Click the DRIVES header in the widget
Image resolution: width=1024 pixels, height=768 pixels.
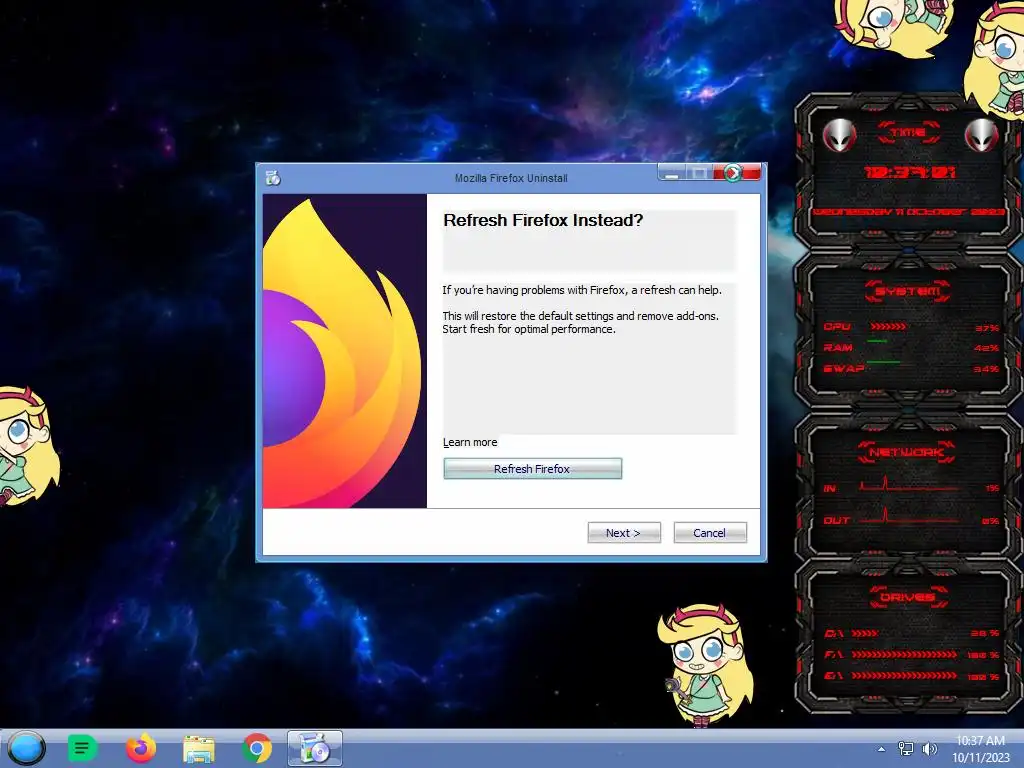point(906,597)
